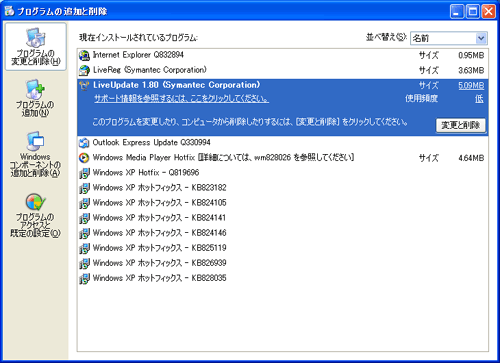Click the Windows Media Player Hotfix icon

tap(84, 158)
